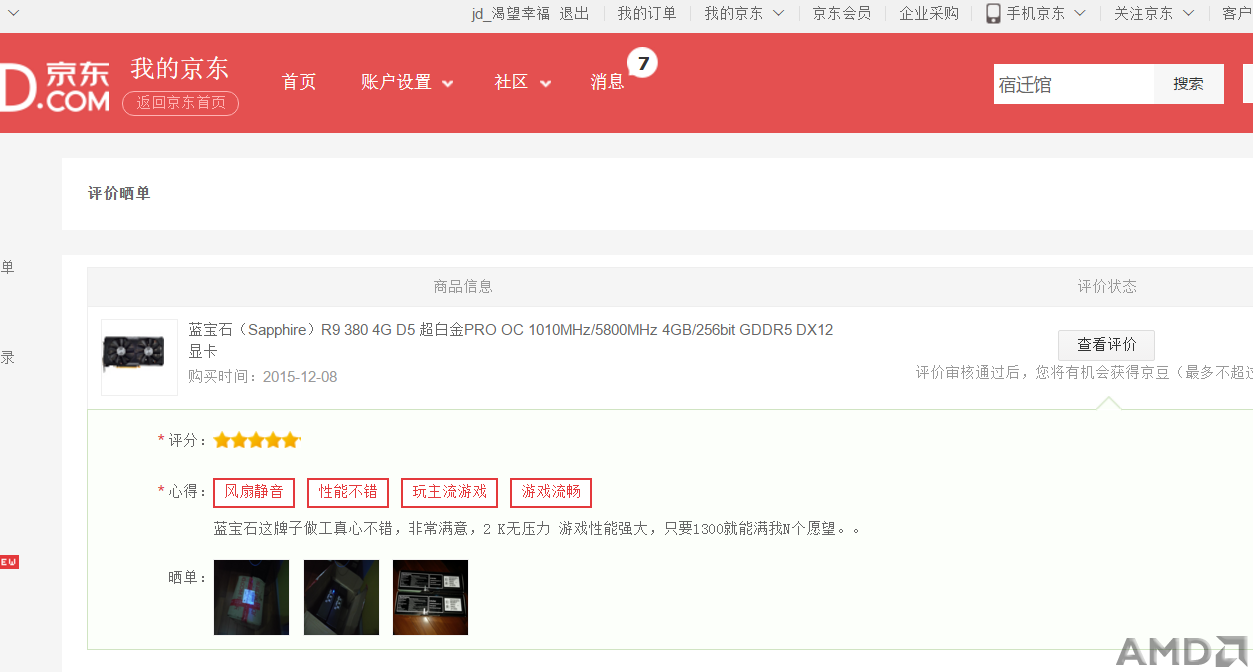Open 账户设置 menu
The image size is (1253, 672).
(396, 82)
